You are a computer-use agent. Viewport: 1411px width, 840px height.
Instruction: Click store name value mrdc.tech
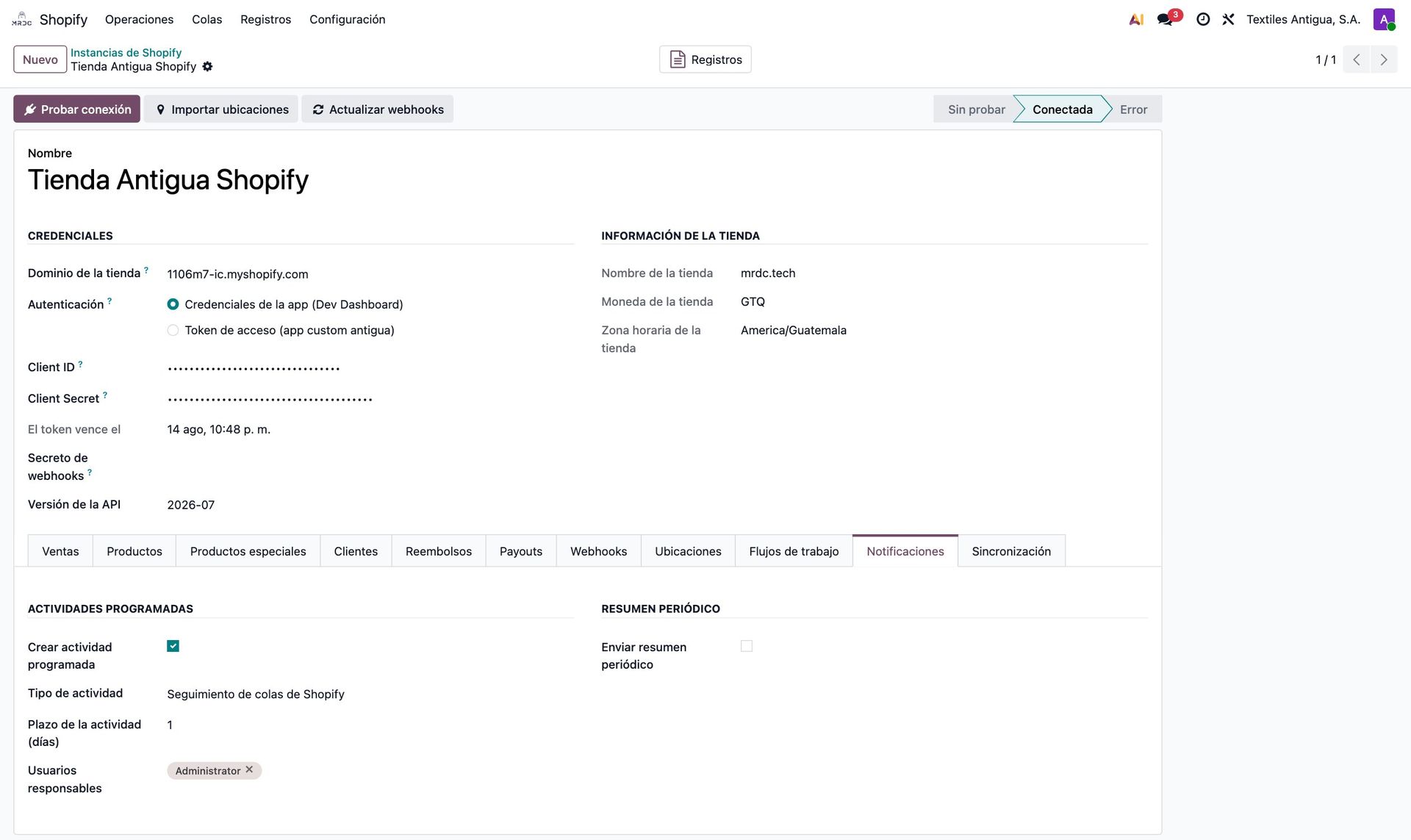click(x=767, y=273)
